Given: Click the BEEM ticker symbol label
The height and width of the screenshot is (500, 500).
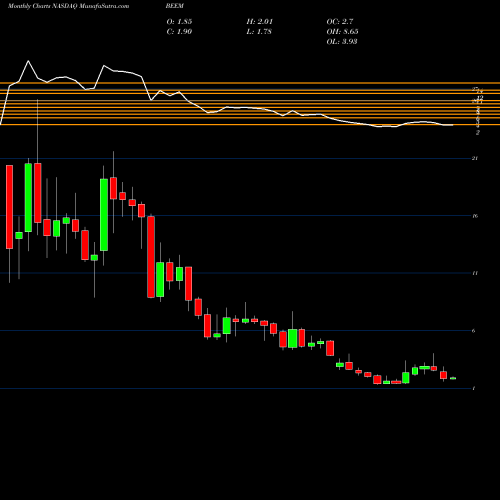Looking at the screenshot, I should tap(175, 6).
